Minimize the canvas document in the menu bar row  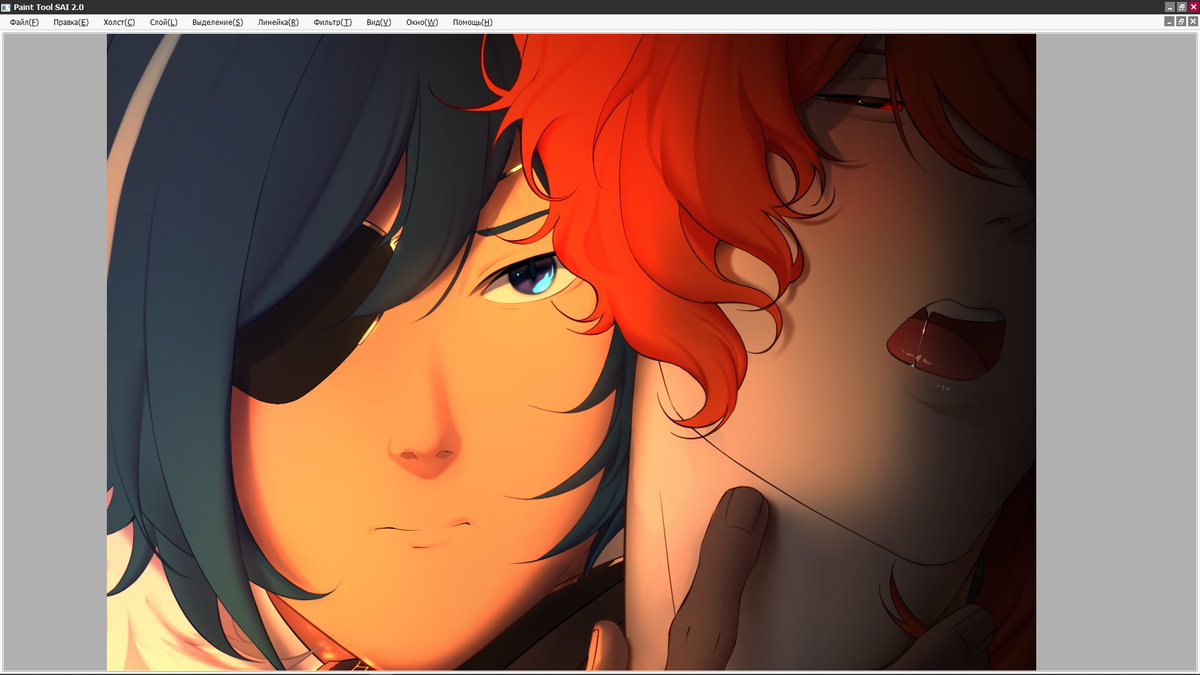click(x=1170, y=21)
